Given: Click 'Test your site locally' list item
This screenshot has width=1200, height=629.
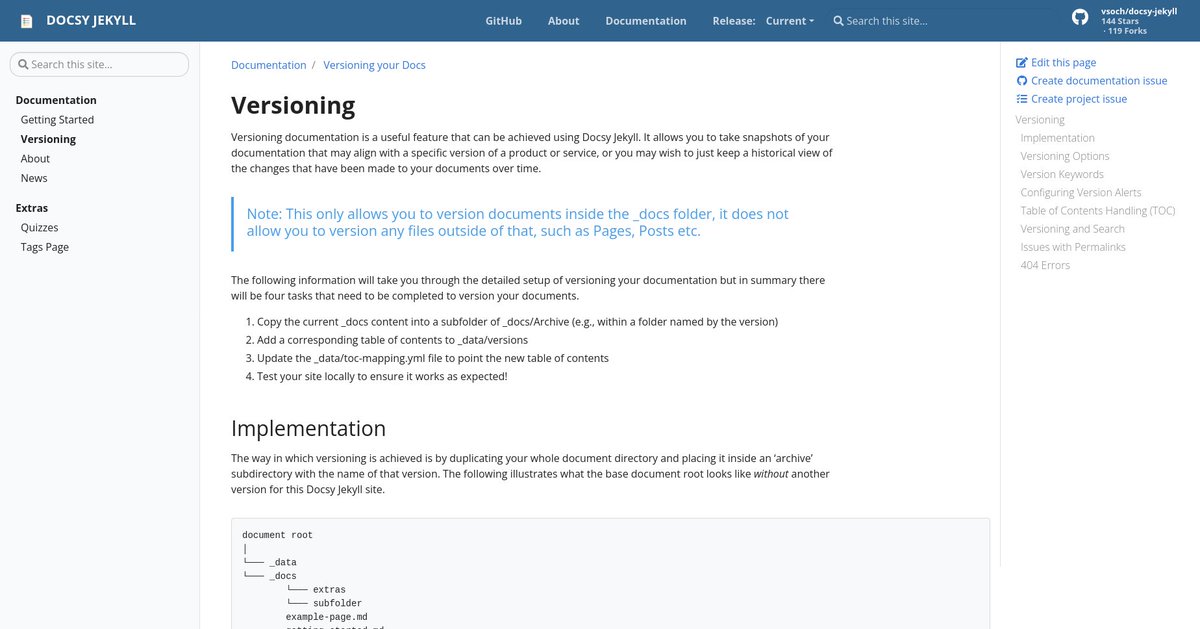Looking at the screenshot, I should click(382, 377).
